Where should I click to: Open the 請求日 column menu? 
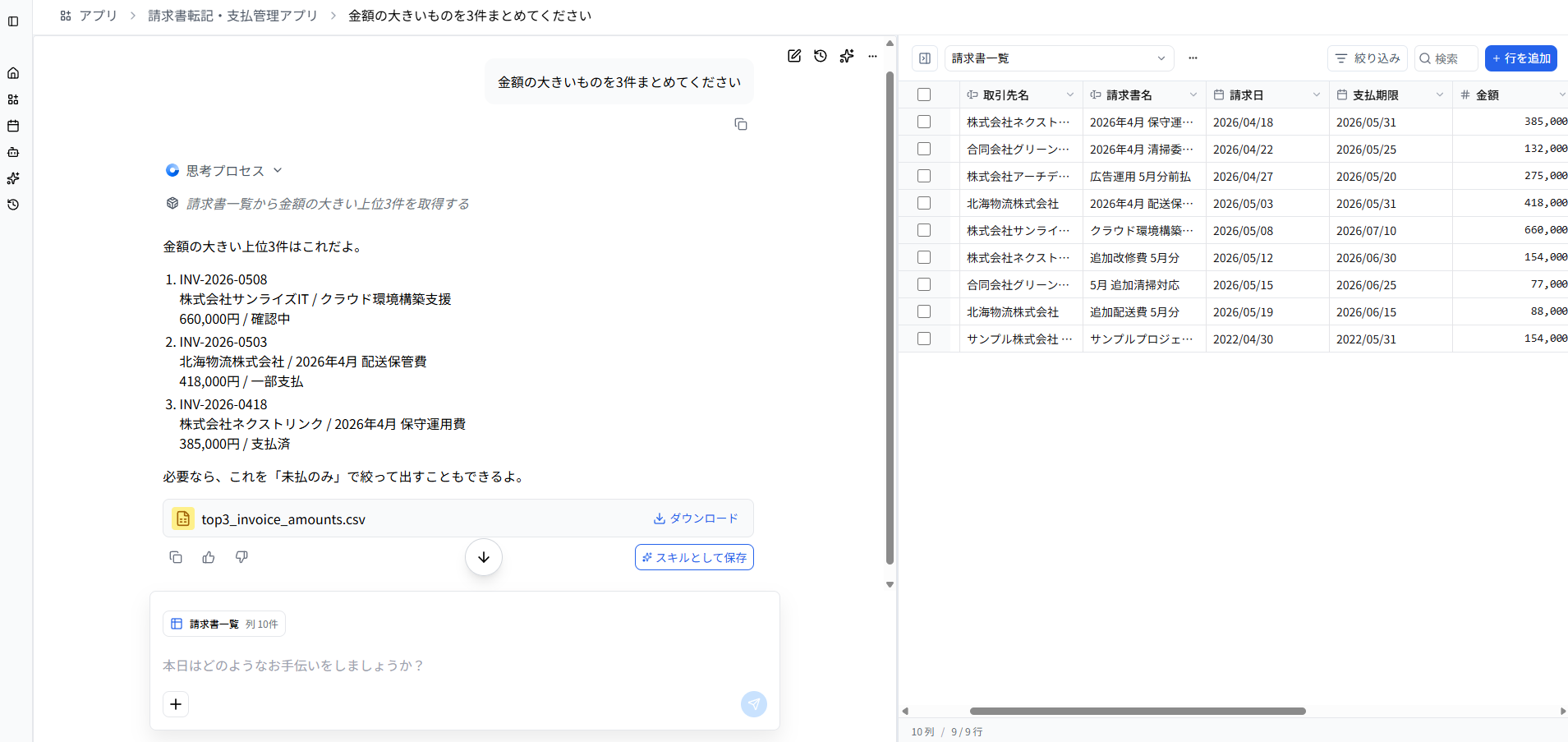pyautogui.click(x=1317, y=94)
